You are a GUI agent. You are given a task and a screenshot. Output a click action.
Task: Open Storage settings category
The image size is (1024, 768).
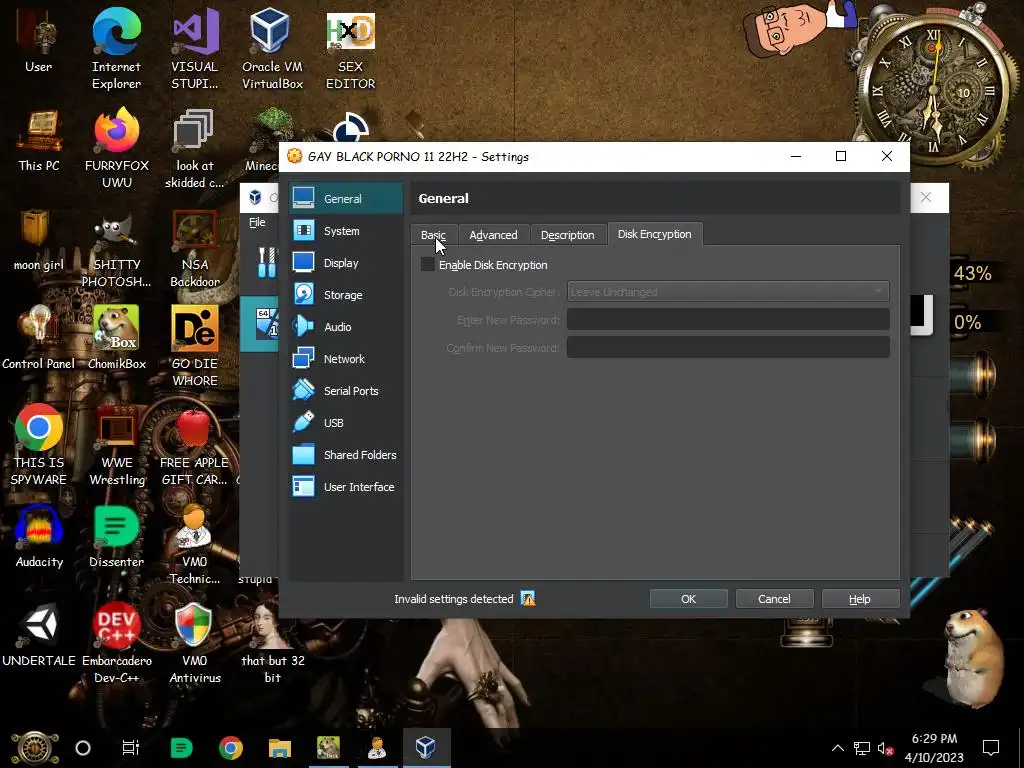pos(345,295)
